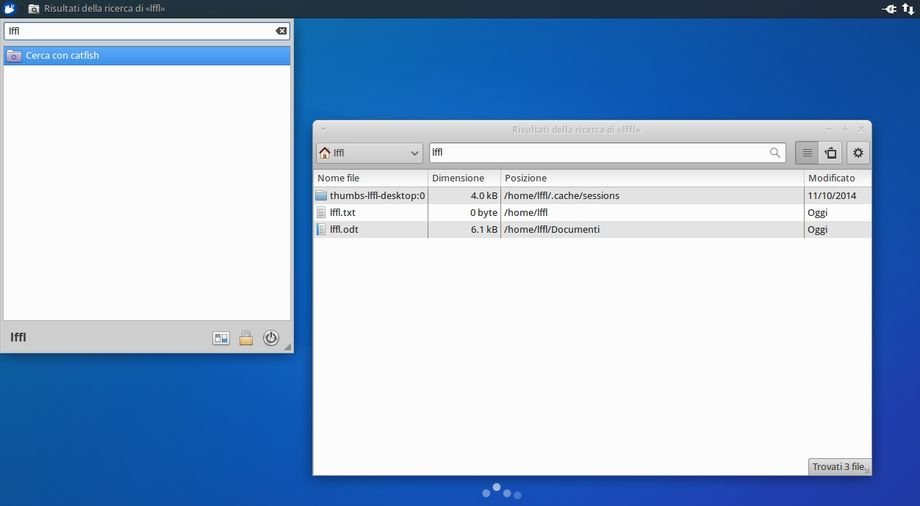
Task: Open Catfish gear settings menu
Action: point(858,153)
